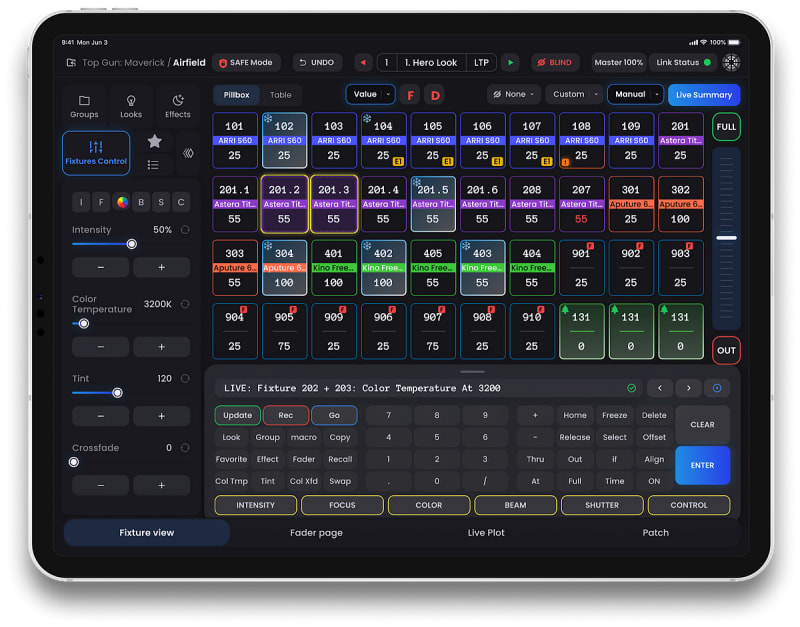Switch to the Fader page tab
The width and height of the screenshot is (800, 627).
(x=316, y=533)
